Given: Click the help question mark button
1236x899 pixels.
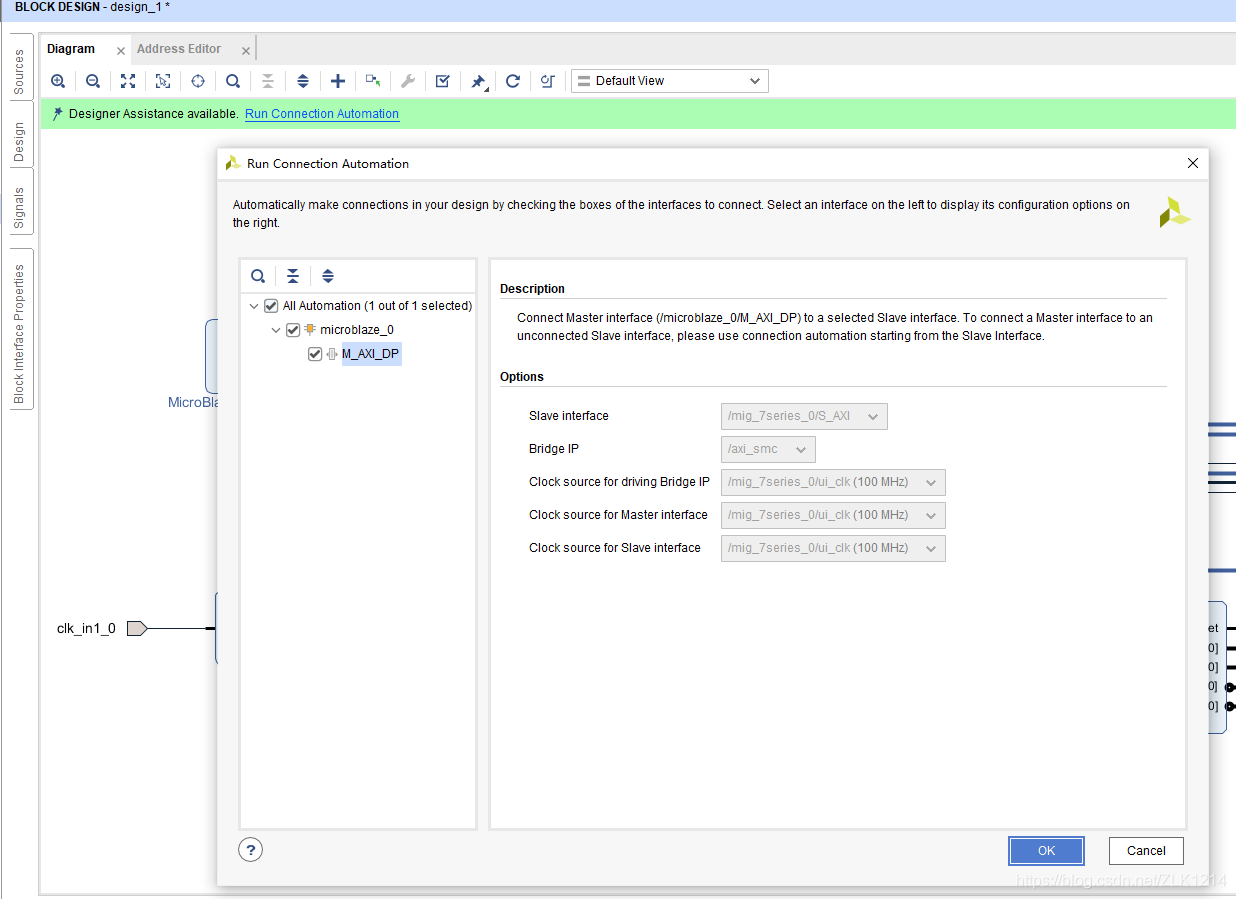Looking at the screenshot, I should (x=251, y=850).
